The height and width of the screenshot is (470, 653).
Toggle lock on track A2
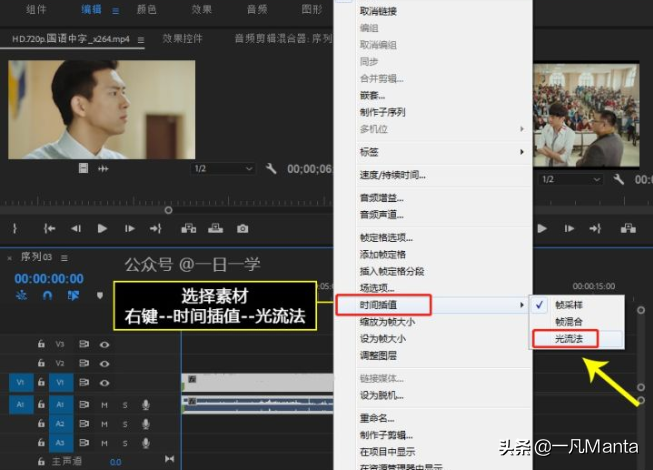(41, 423)
